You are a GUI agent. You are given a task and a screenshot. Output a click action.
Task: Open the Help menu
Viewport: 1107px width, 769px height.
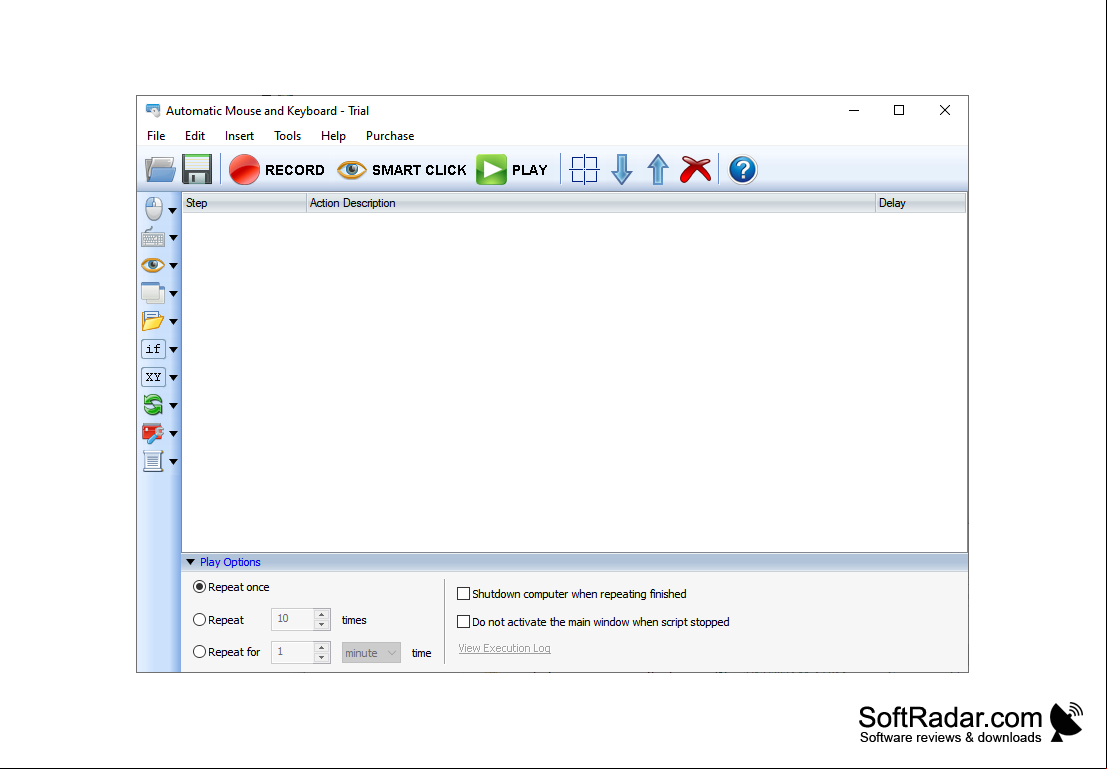pos(333,136)
